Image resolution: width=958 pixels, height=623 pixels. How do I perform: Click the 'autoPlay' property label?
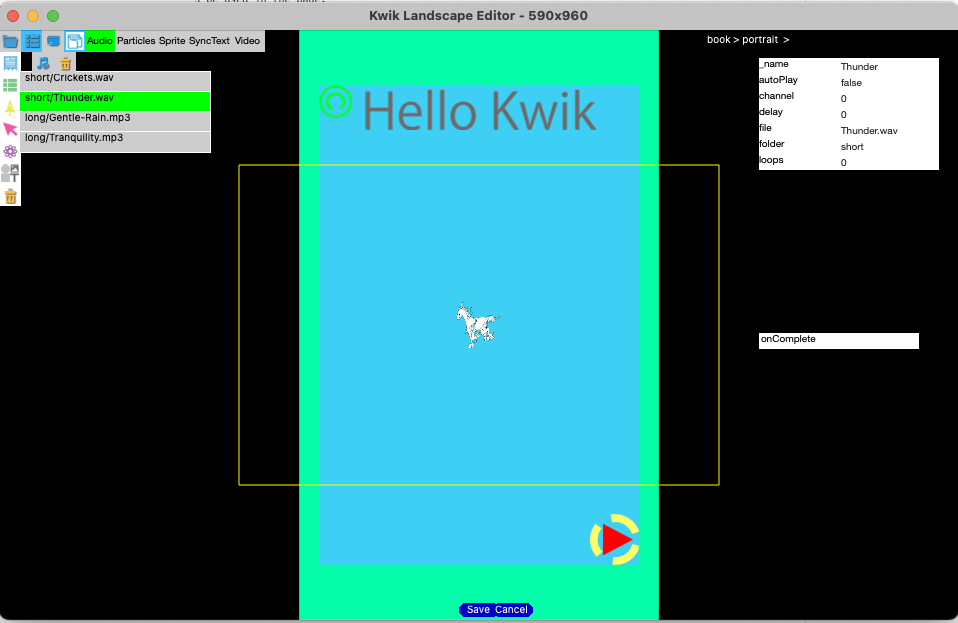pyautogui.click(x=778, y=80)
